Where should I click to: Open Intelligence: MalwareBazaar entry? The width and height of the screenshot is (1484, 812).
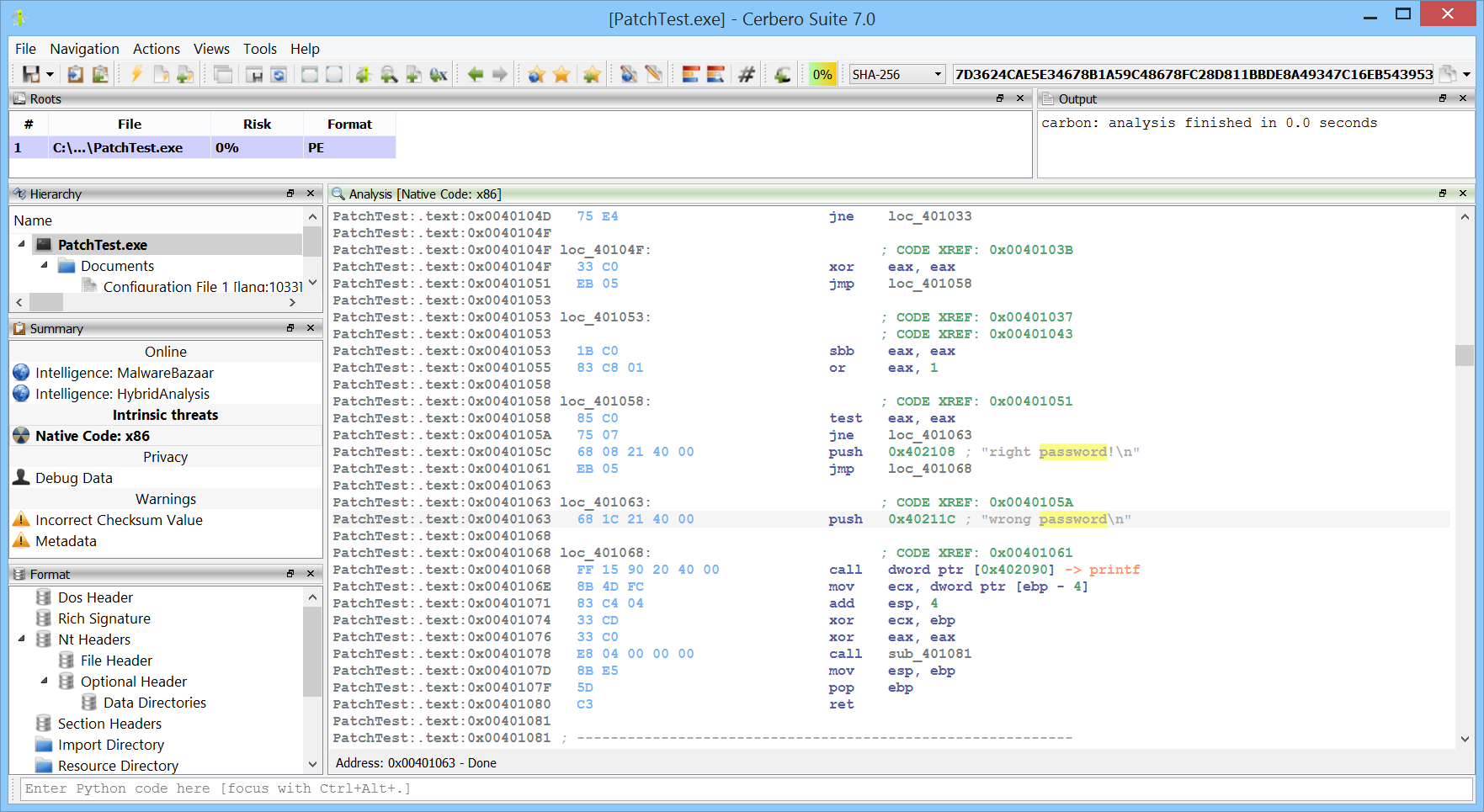(124, 373)
